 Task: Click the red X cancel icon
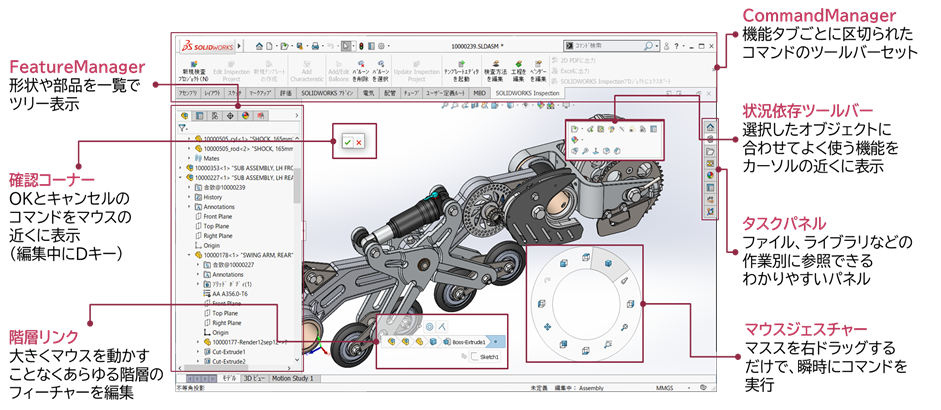[x=358, y=143]
